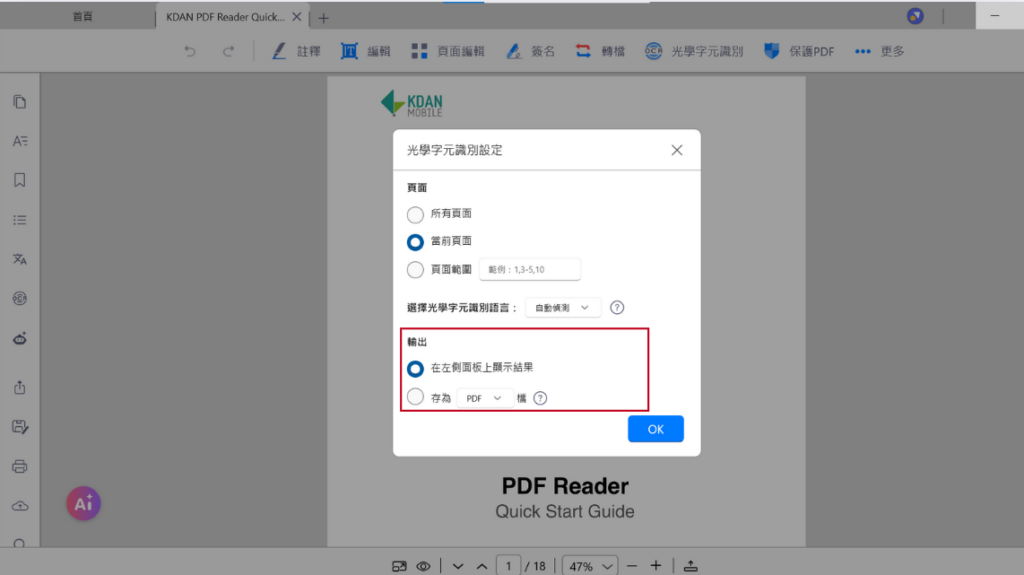Go to previous page up chevron

click(482, 566)
